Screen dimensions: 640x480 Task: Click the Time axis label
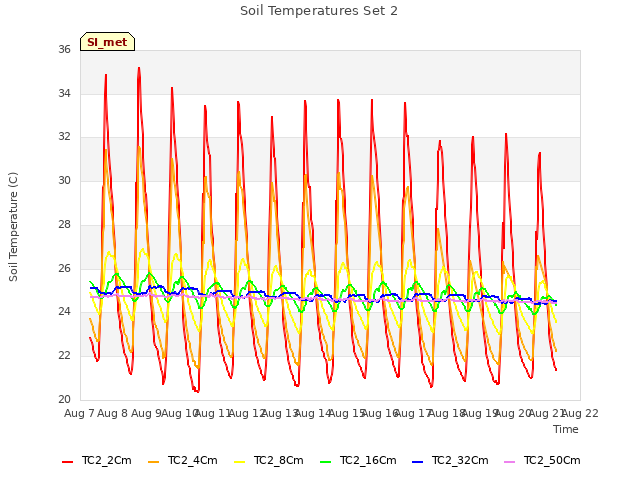(566, 429)
